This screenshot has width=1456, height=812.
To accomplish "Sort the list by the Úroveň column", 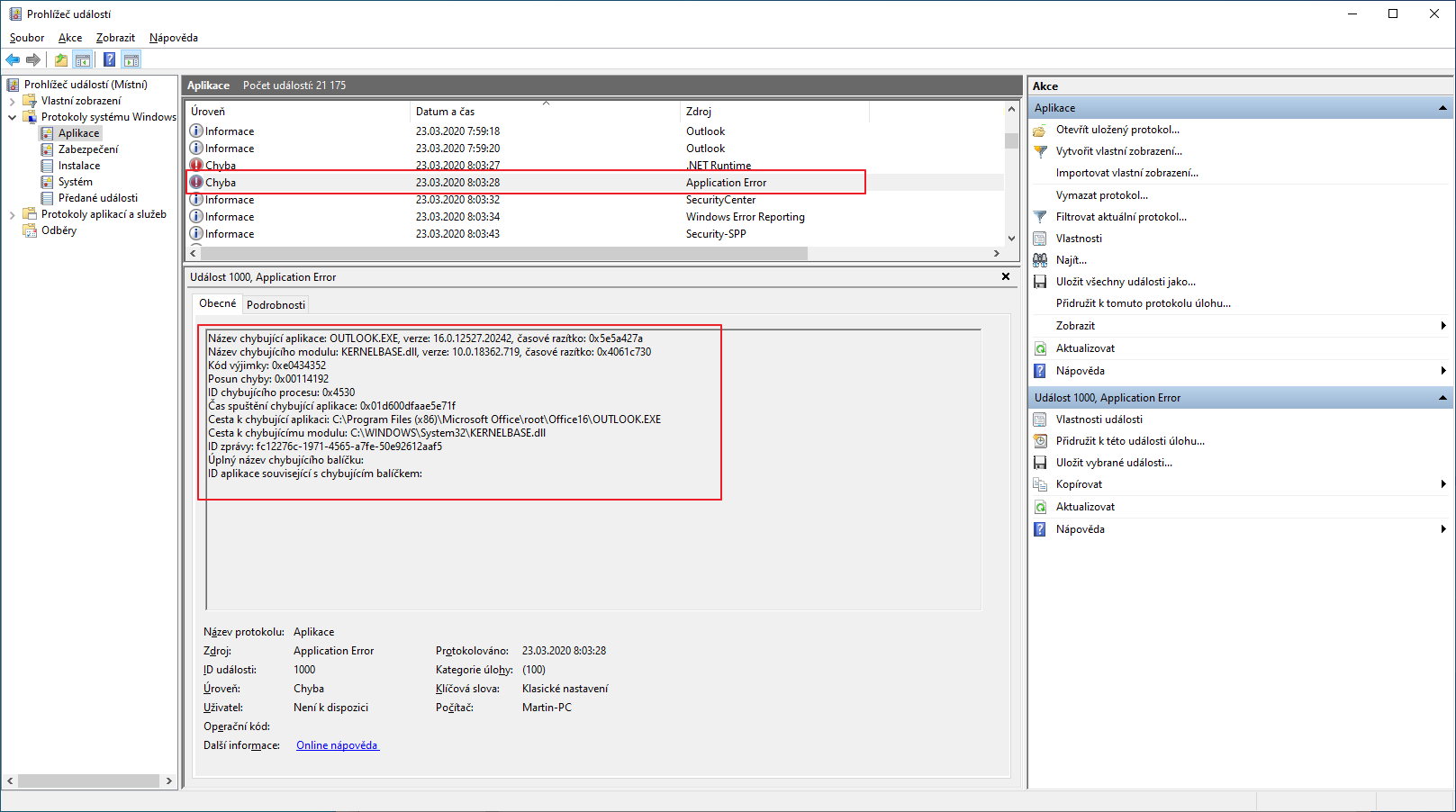I will [x=297, y=112].
